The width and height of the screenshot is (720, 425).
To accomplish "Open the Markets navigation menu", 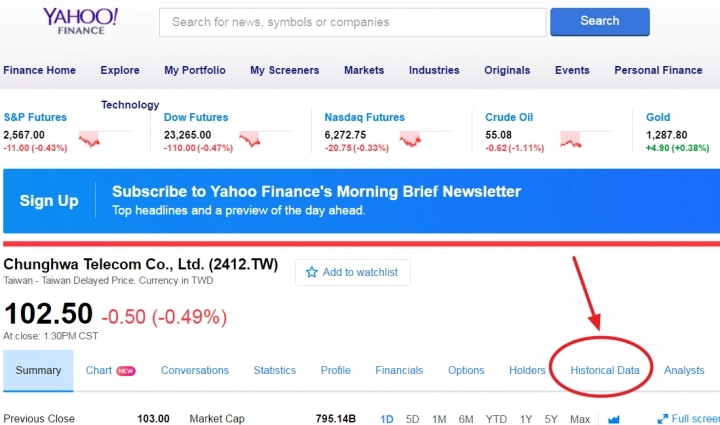I will (x=364, y=70).
